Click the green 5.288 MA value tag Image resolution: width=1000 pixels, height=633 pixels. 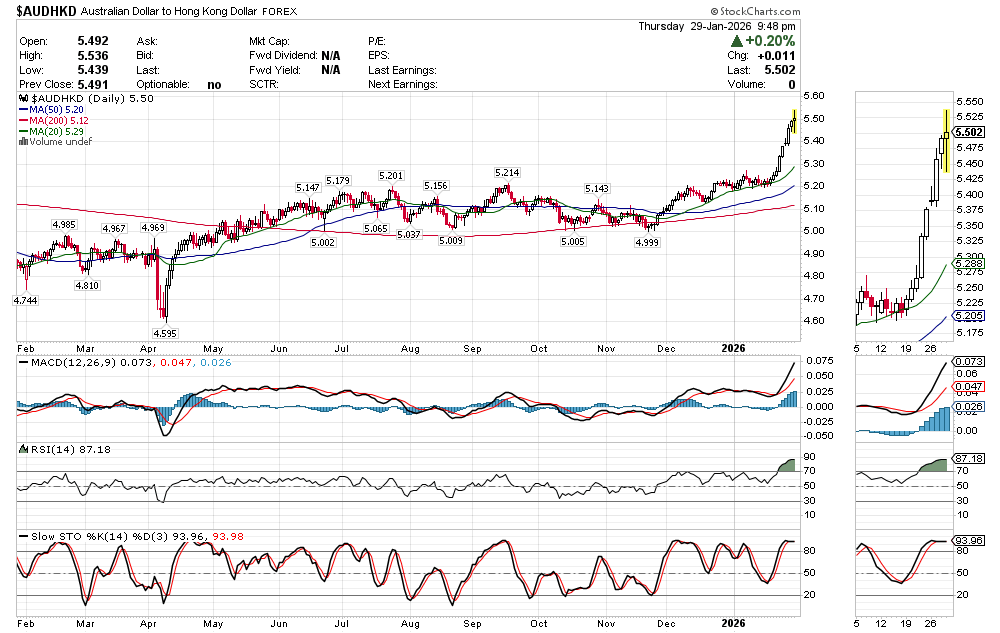click(x=968, y=264)
